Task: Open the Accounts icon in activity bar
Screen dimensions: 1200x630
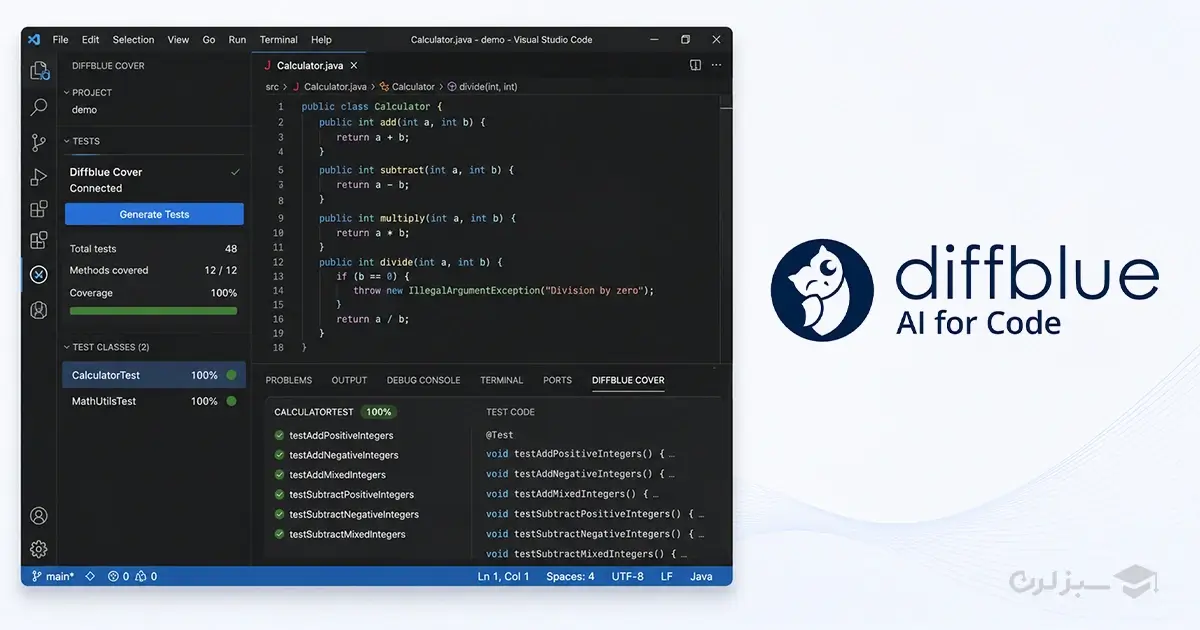Action: point(39,516)
